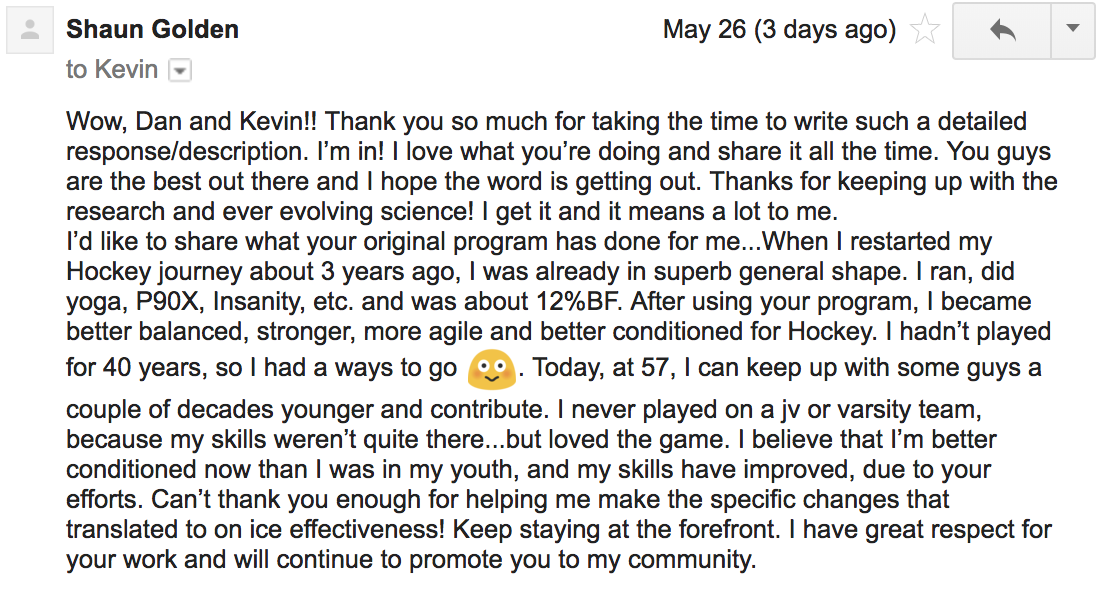Click the date May 26 (3 days ago)
Screen dimensions: 1104x594
(x=779, y=30)
